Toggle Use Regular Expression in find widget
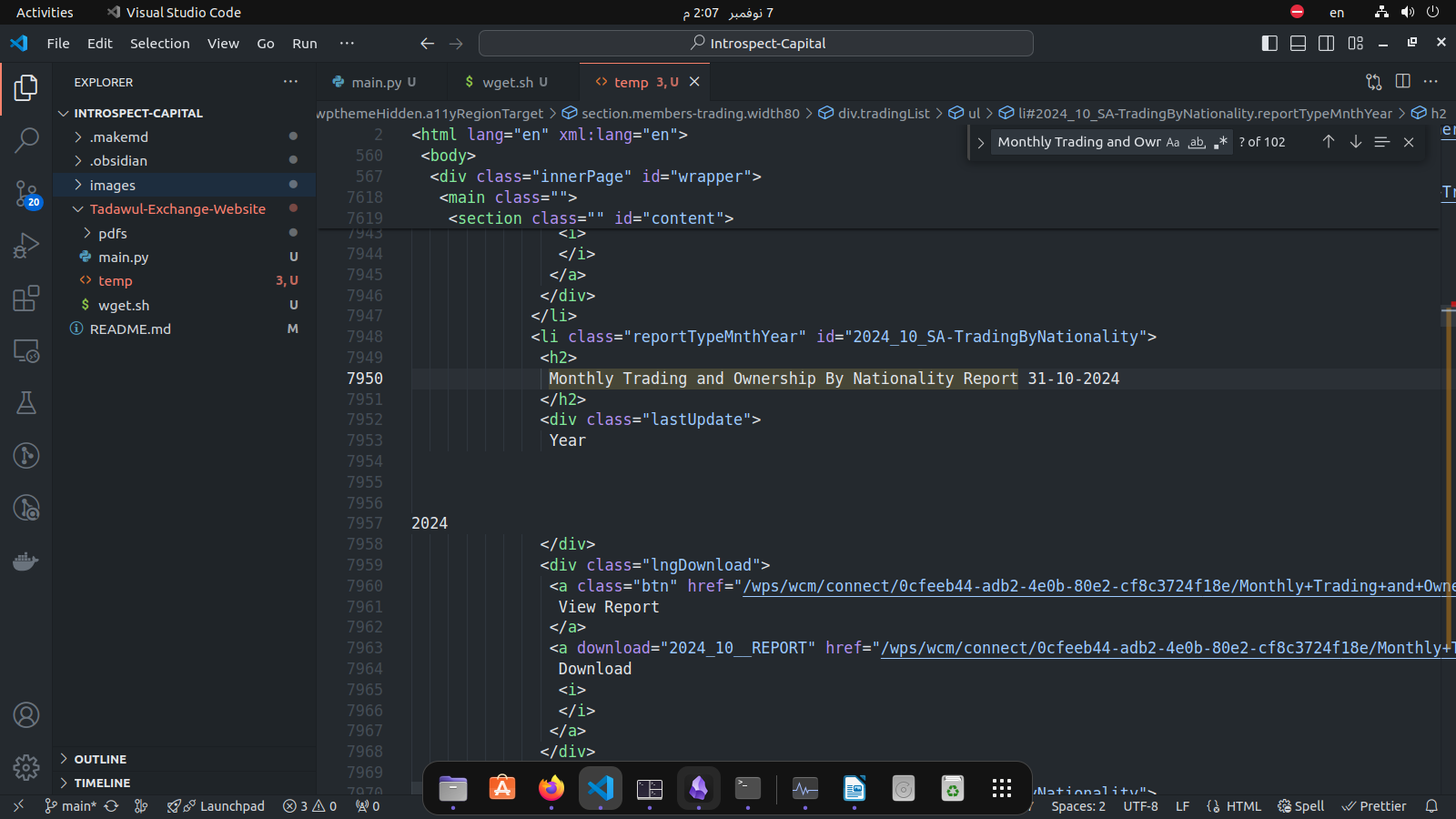Image resolution: width=1456 pixels, height=819 pixels. [x=1220, y=142]
